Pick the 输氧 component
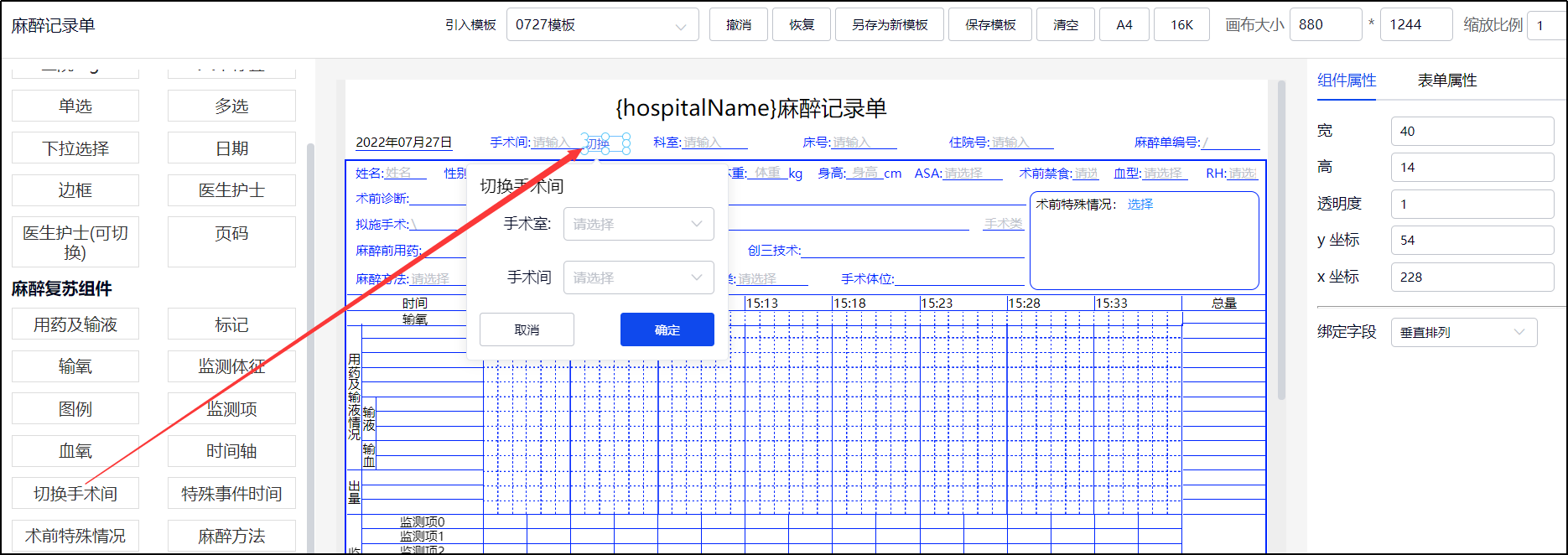The height and width of the screenshot is (555, 1568). pyautogui.click(x=75, y=366)
